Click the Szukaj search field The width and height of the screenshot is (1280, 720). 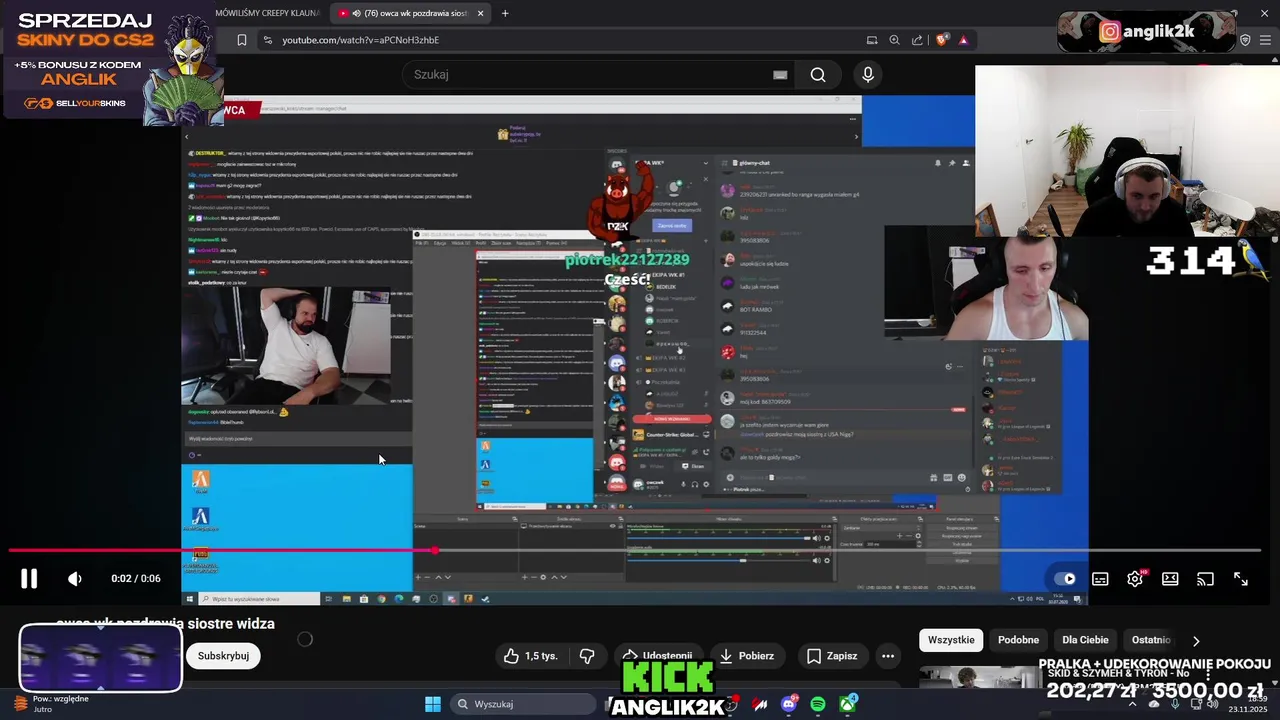click(x=590, y=75)
